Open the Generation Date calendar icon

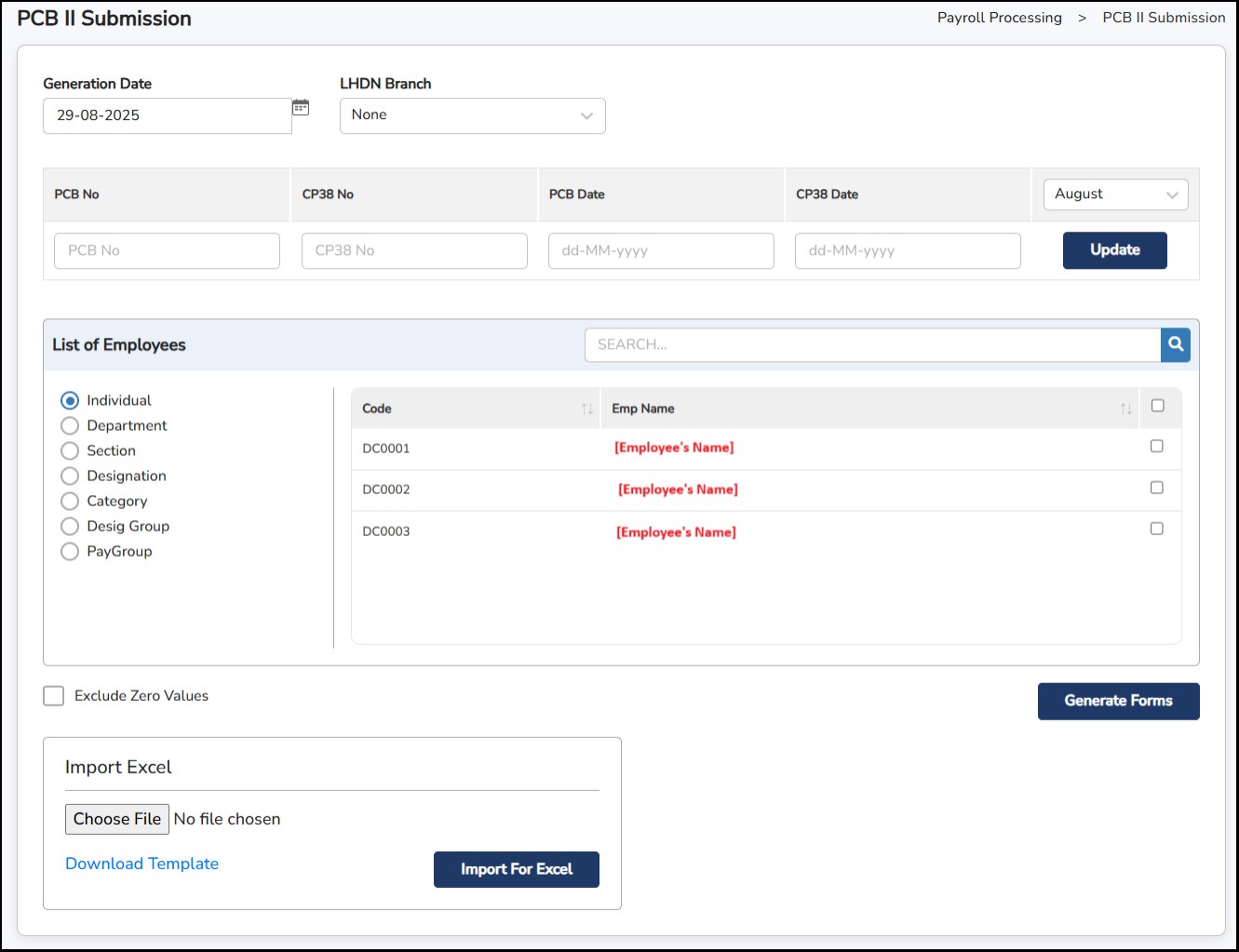click(x=301, y=108)
